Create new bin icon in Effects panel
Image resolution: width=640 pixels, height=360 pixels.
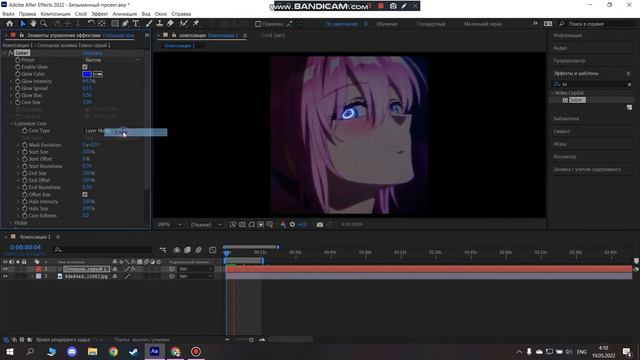point(629,107)
